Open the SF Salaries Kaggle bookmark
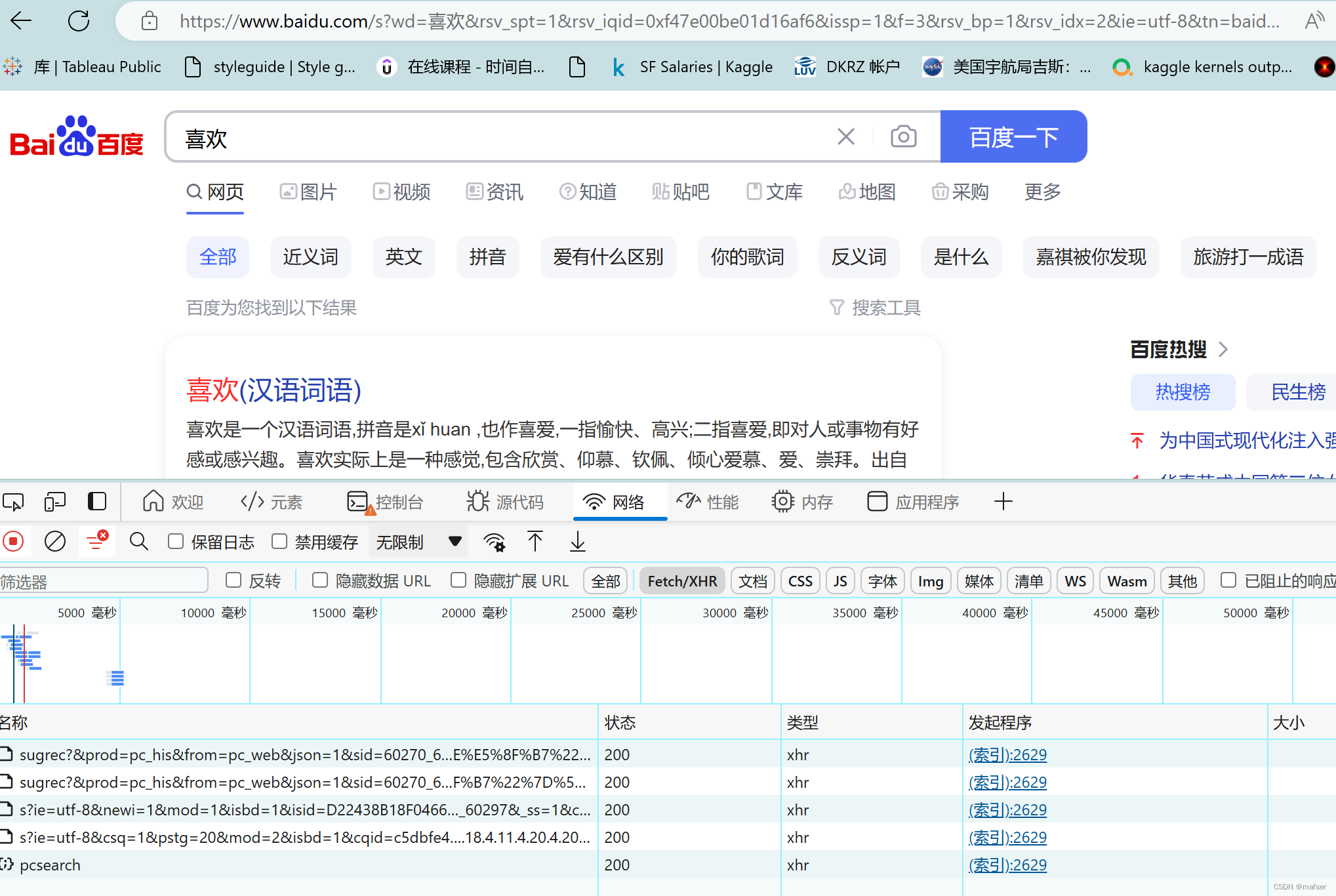The height and width of the screenshot is (896, 1336). pos(692,67)
